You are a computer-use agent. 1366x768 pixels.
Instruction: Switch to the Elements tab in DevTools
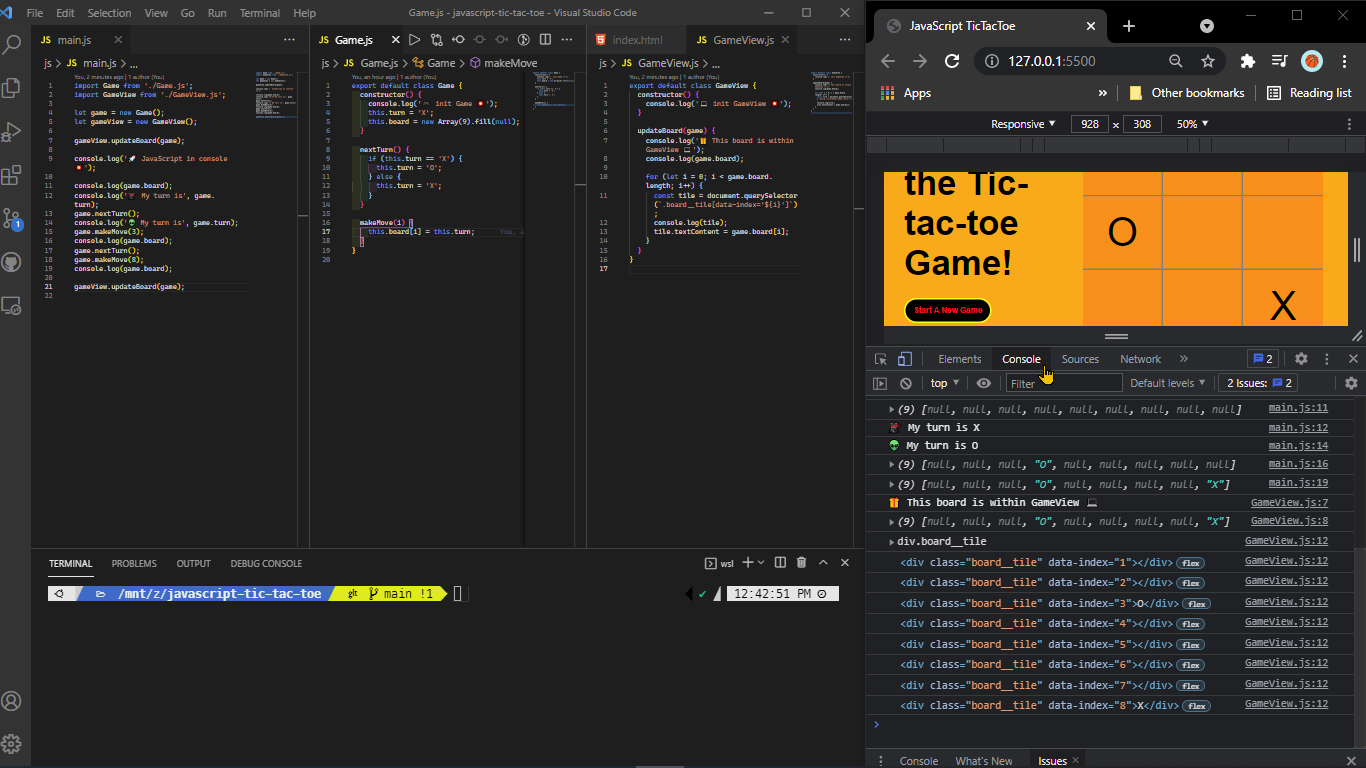[x=958, y=358]
